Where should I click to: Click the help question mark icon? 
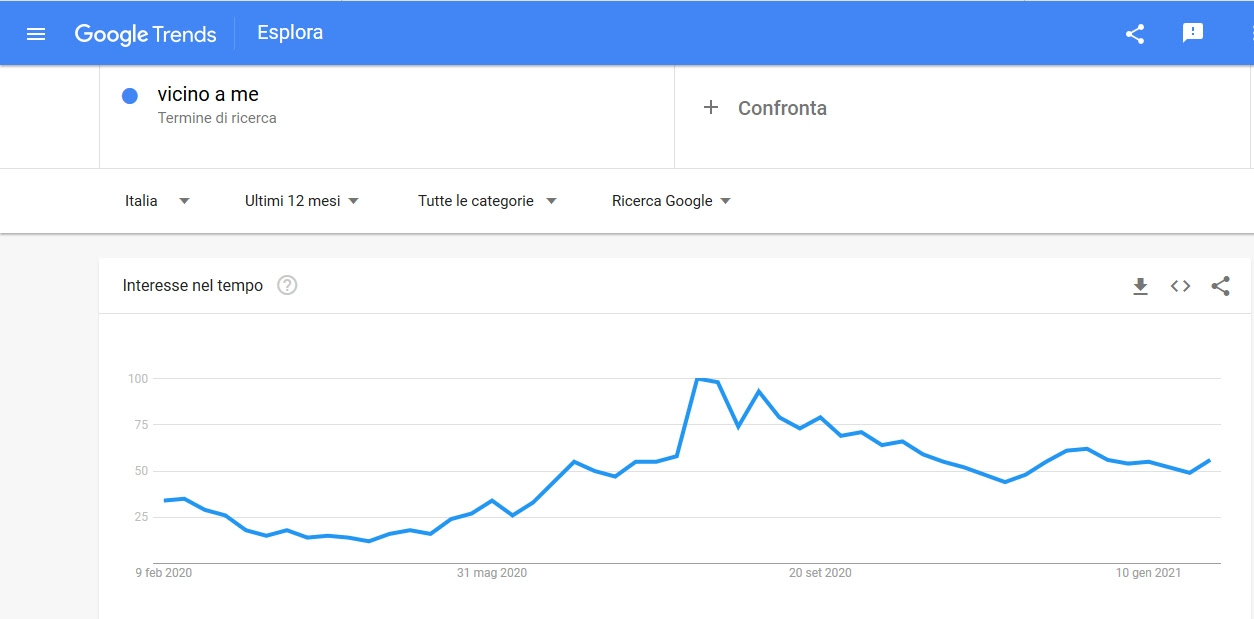coord(287,286)
